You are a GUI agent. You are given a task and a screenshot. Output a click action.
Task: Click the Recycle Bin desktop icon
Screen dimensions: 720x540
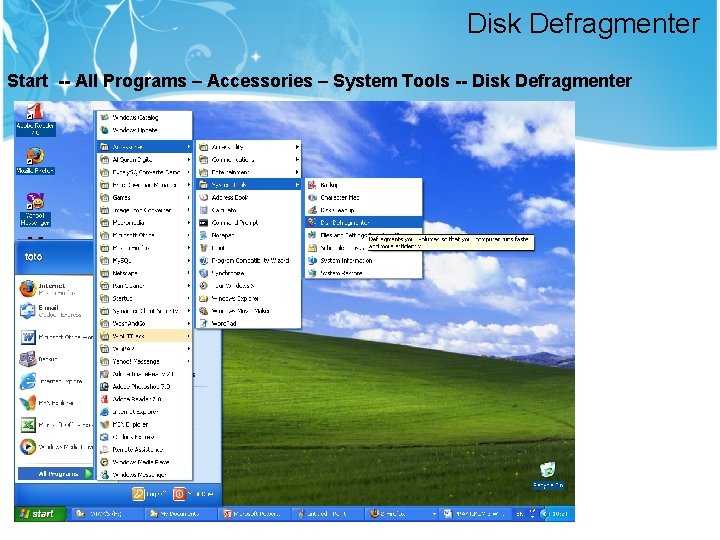point(548,476)
